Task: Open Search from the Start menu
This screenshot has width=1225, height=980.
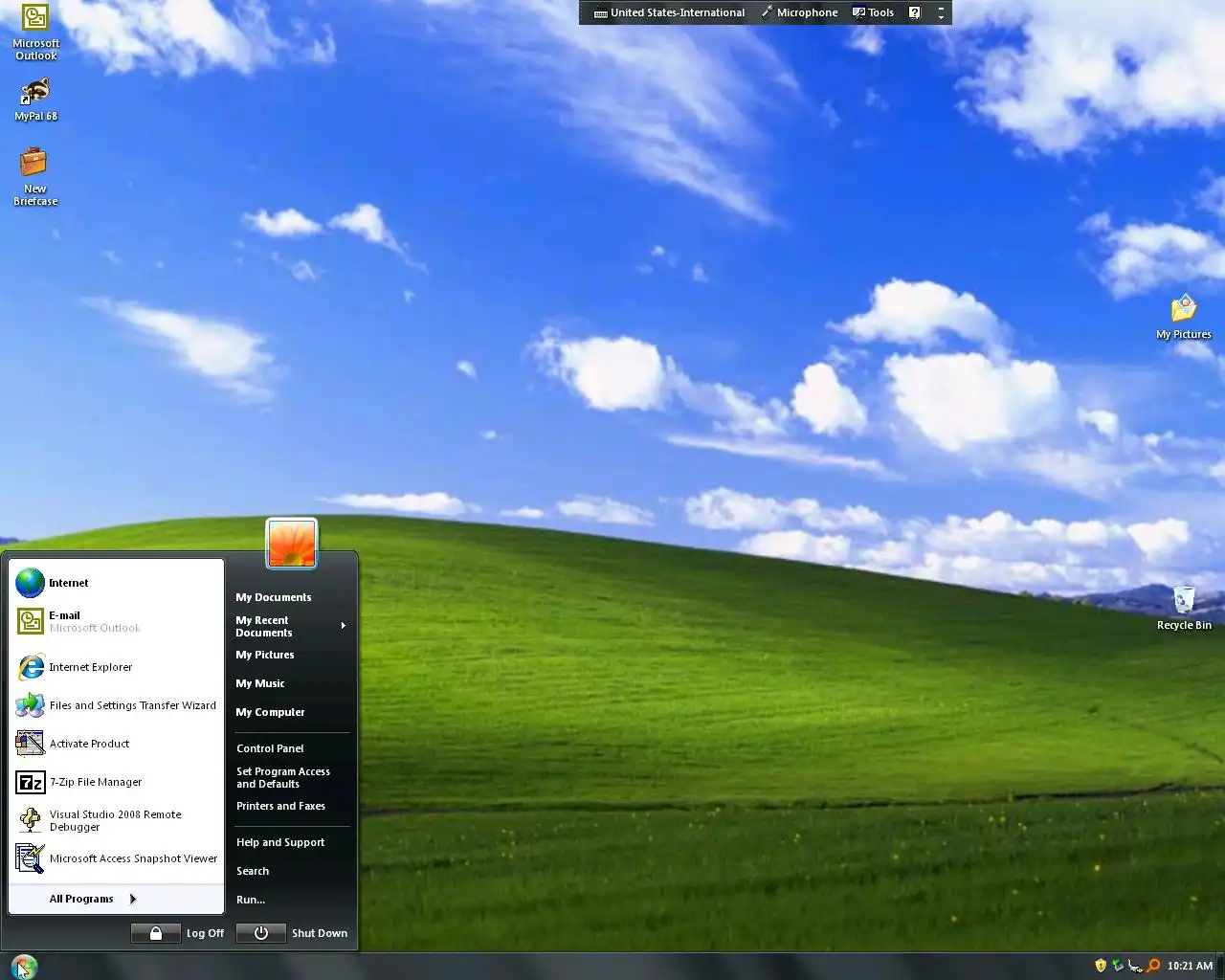Action: click(291, 871)
